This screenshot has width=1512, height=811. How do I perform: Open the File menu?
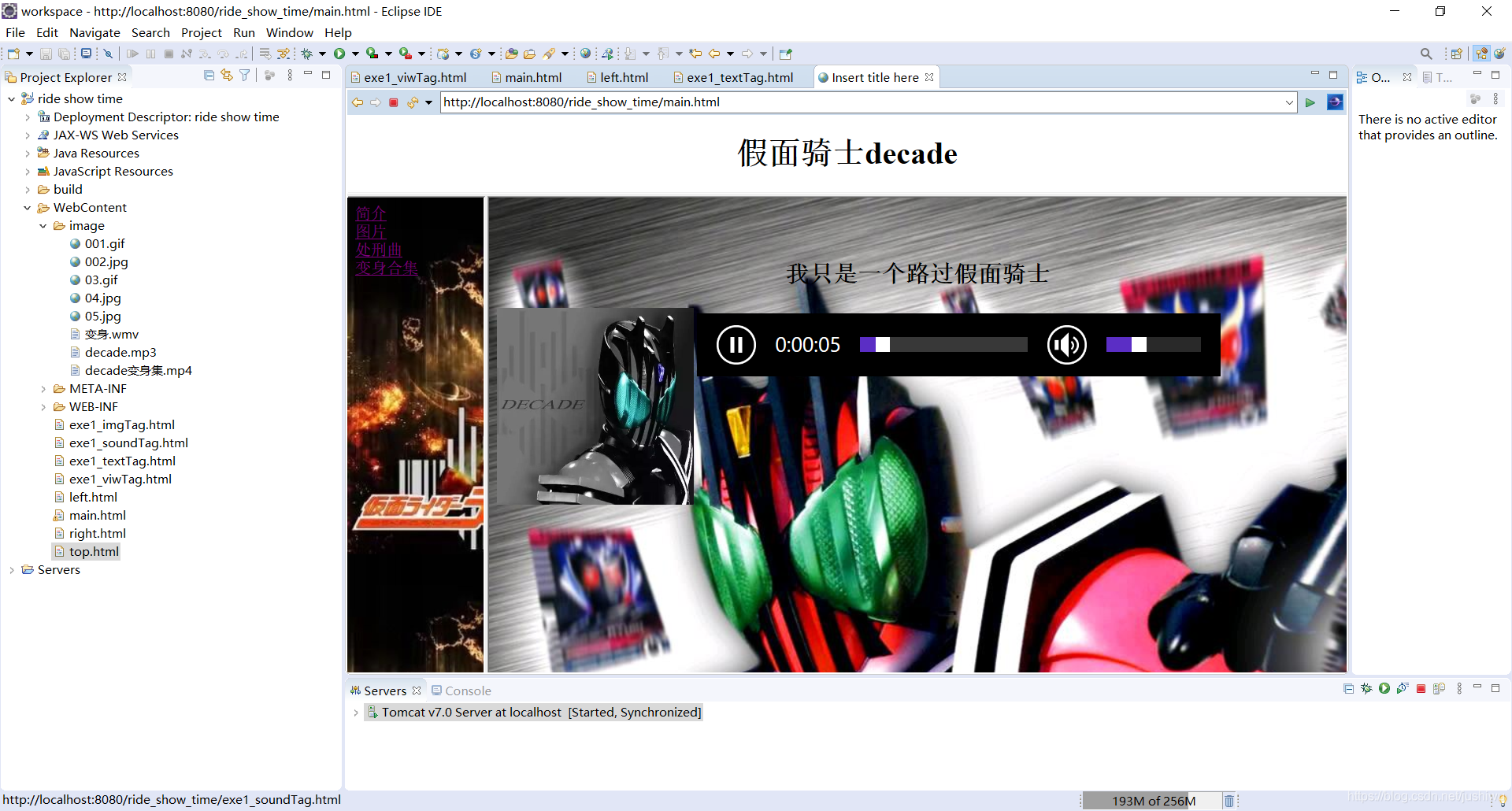pos(15,32)
